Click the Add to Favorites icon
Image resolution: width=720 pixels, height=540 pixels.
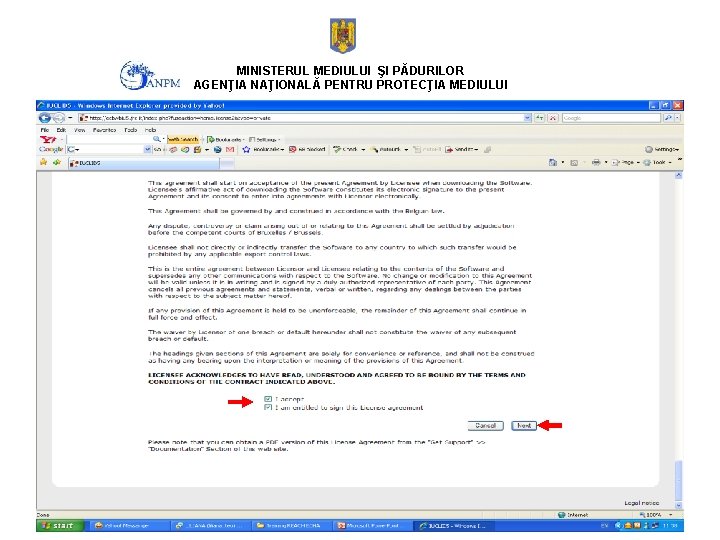point(57,162)
